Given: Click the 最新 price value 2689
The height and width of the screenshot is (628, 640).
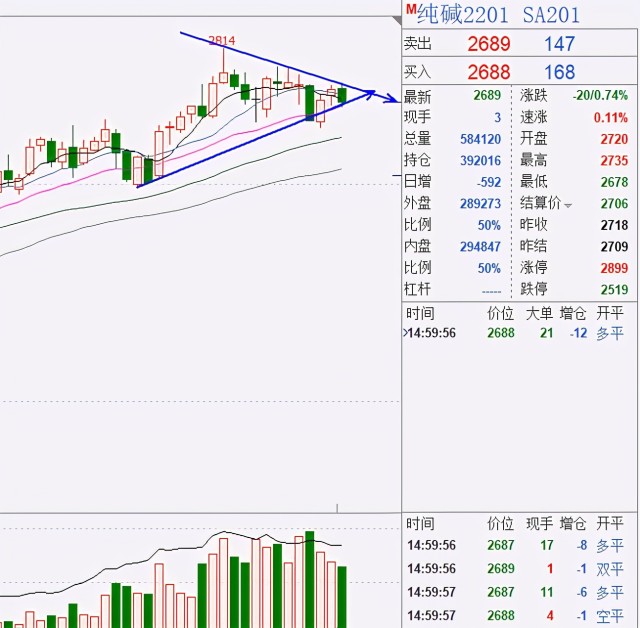Looking at the screenshot, I should (x=487, y=95).
